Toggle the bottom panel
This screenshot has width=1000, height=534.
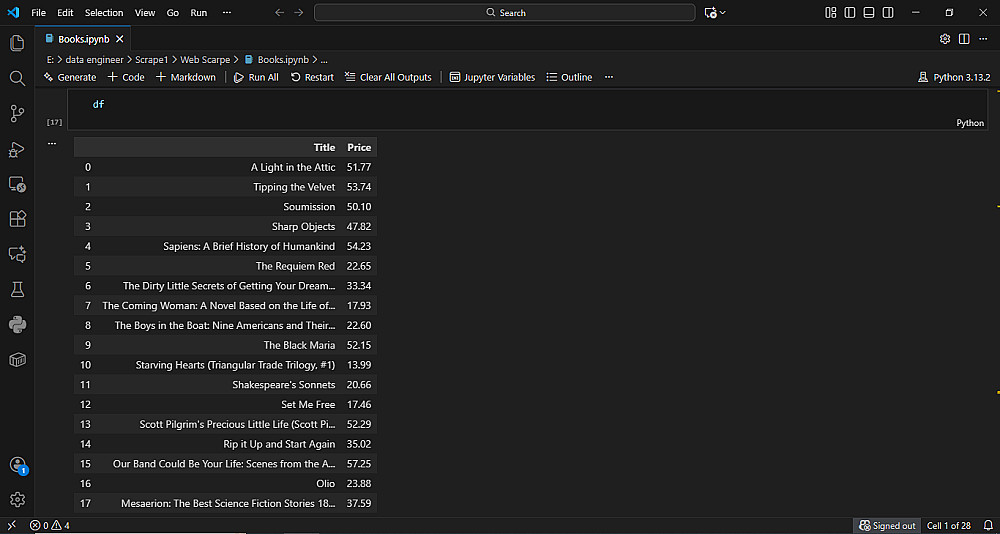tap(869, 13)
